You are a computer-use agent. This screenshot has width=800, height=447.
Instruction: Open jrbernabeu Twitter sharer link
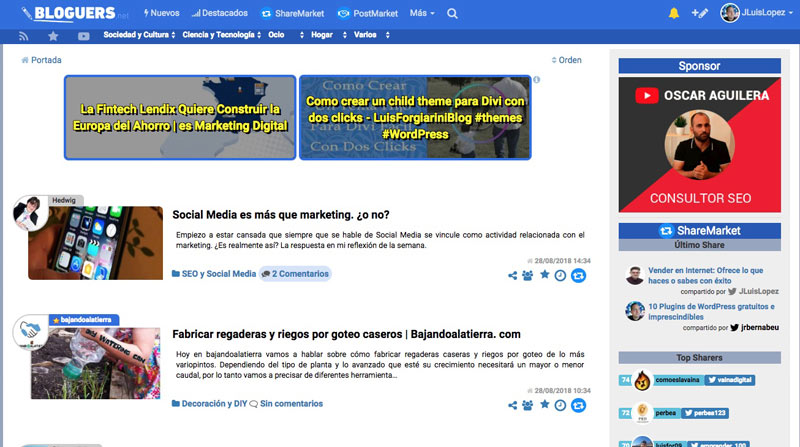(x=755, y=328)
